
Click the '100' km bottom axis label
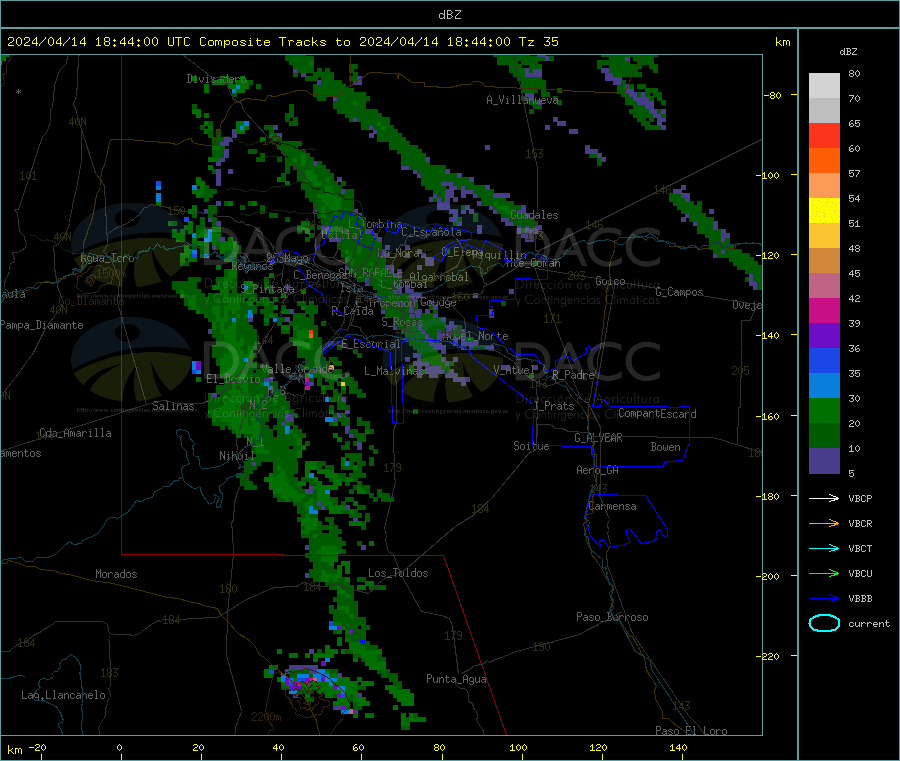pos(518,747)
